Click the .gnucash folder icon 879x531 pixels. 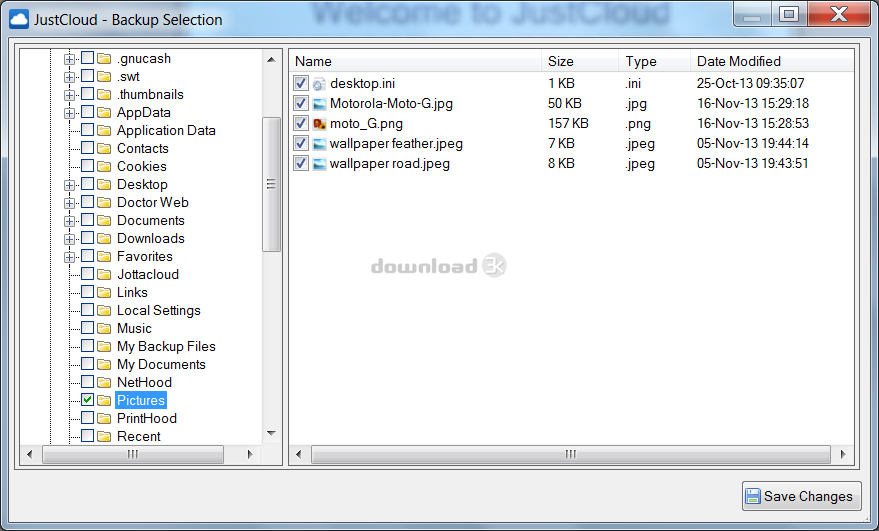(104, 58)
